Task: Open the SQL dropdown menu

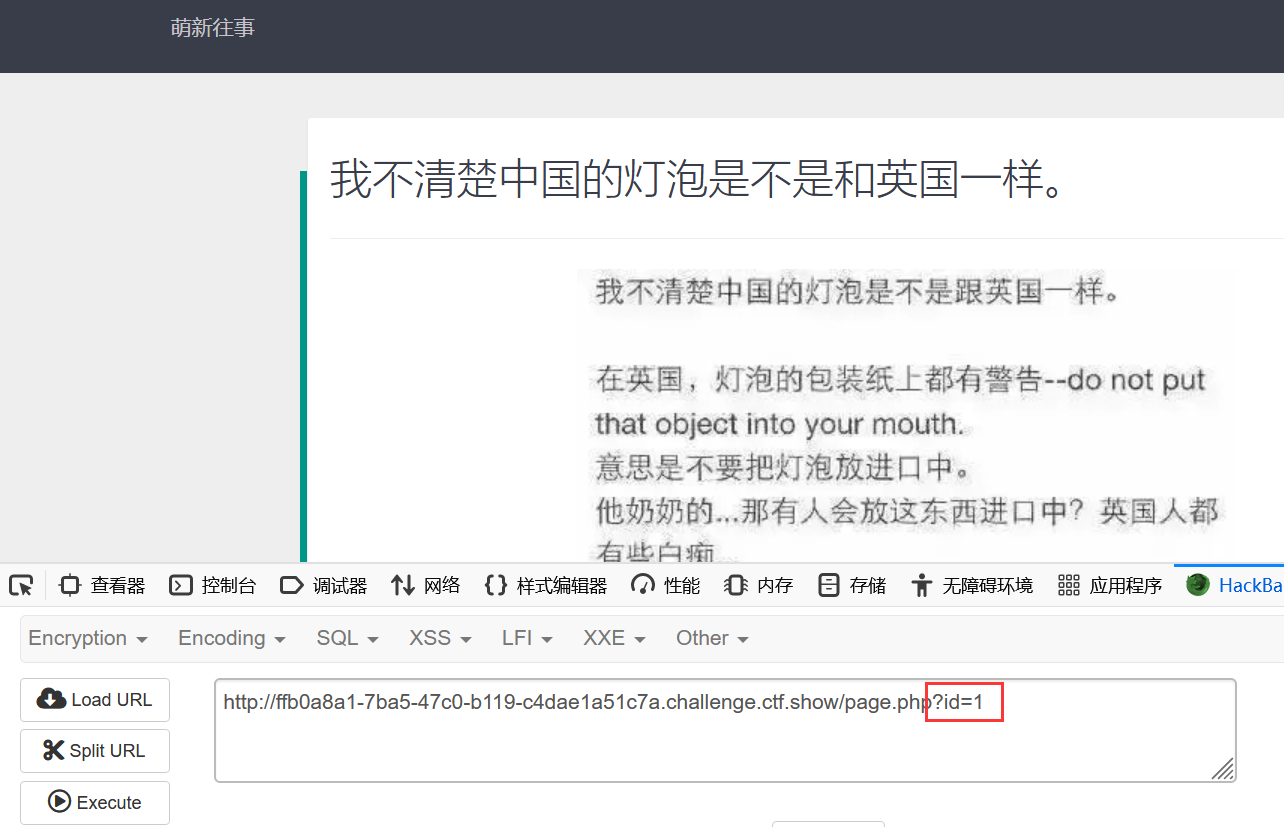Action: pyautogui.click(x=347, y=638)
